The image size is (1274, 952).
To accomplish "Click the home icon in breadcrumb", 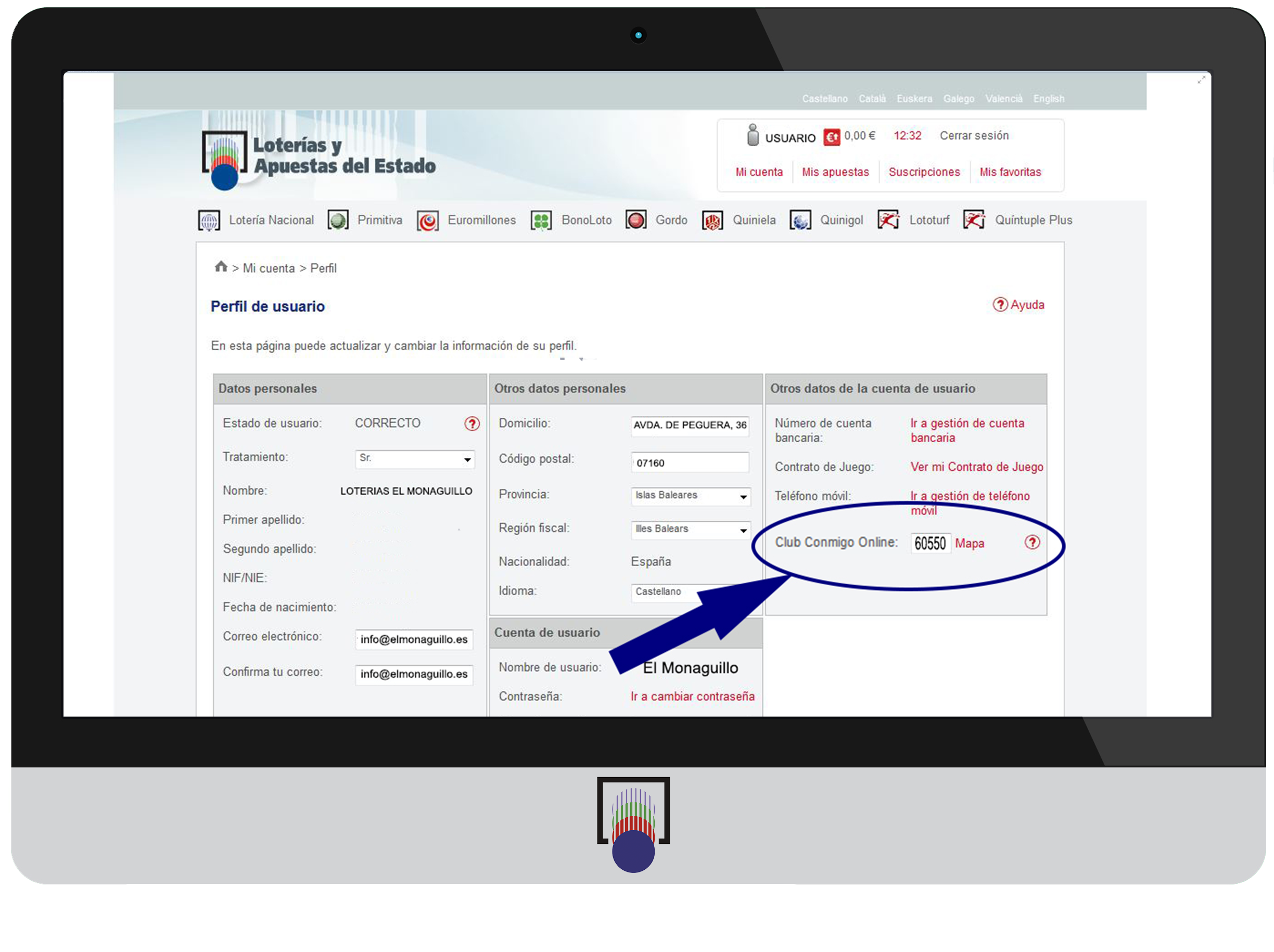I will coord(221,267).
